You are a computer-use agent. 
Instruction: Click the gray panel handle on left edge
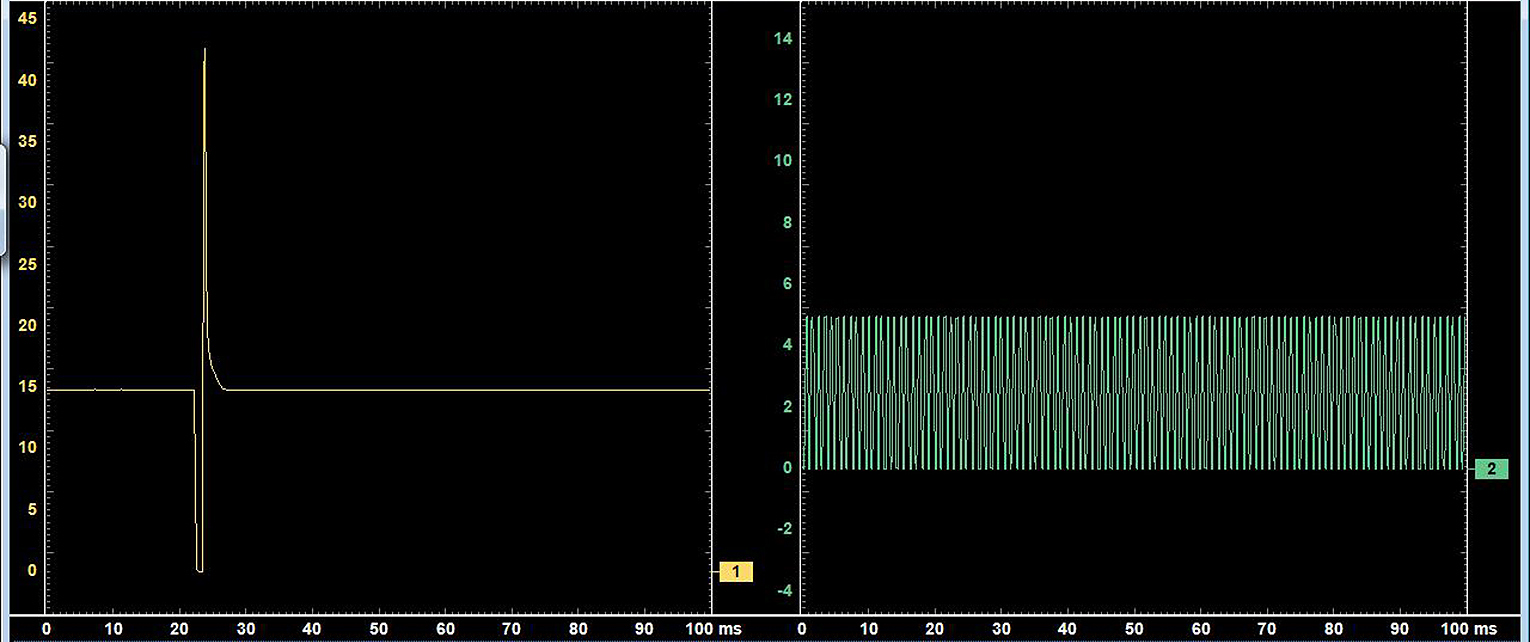(3, 200)
